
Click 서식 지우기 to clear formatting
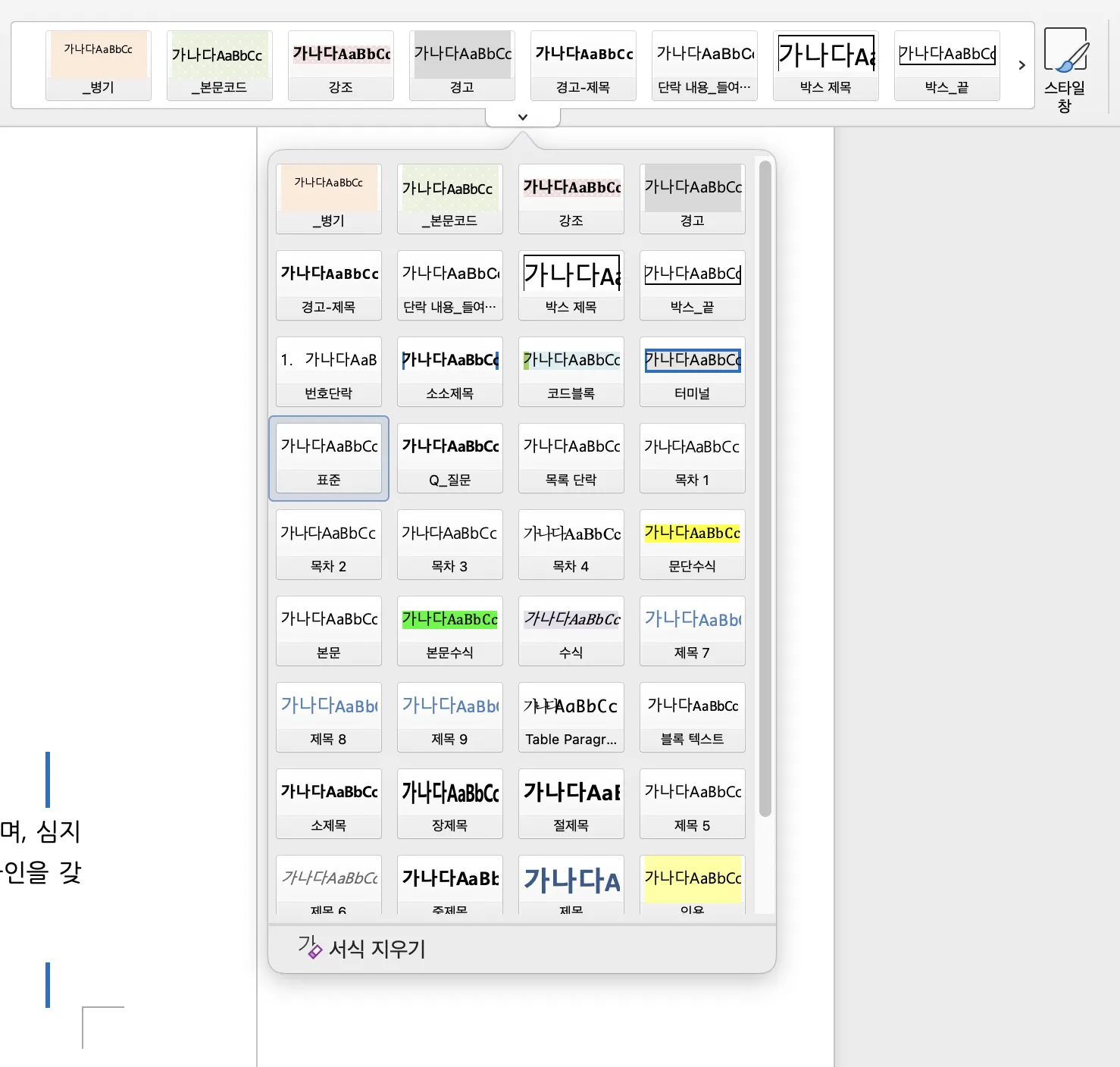(x=362, y=948)
